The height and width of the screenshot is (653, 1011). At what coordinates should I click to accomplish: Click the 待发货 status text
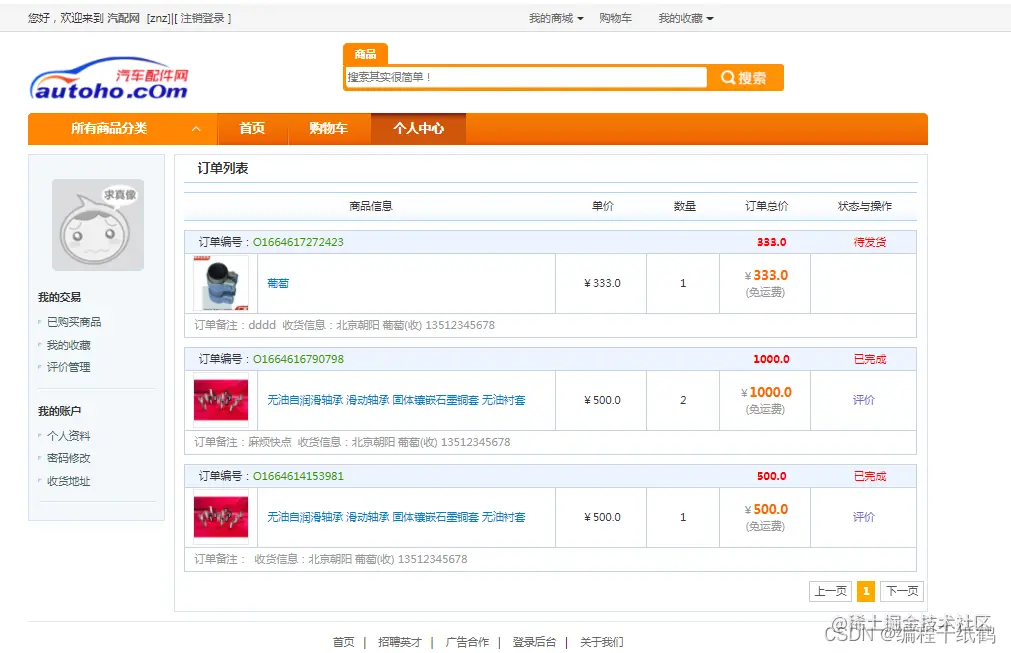[870, 242]
